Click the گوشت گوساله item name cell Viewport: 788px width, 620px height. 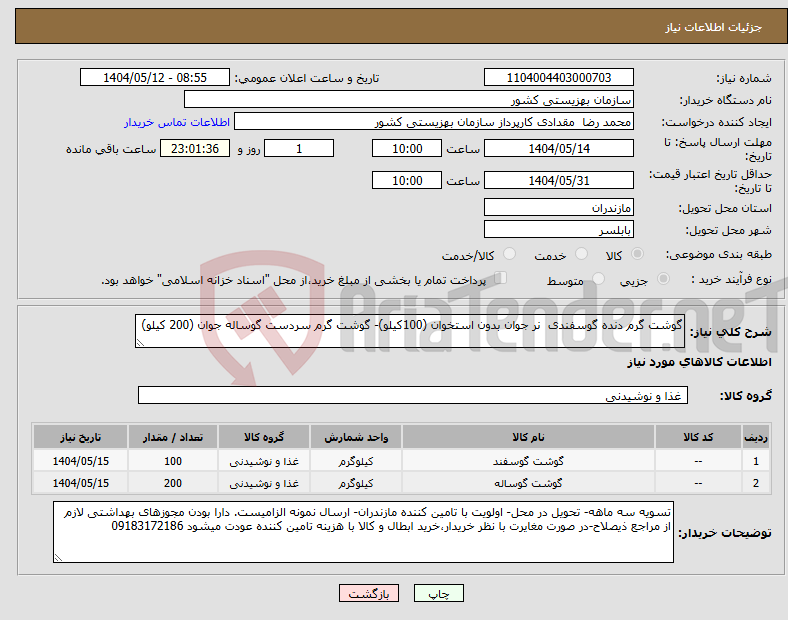click(528, 483)
